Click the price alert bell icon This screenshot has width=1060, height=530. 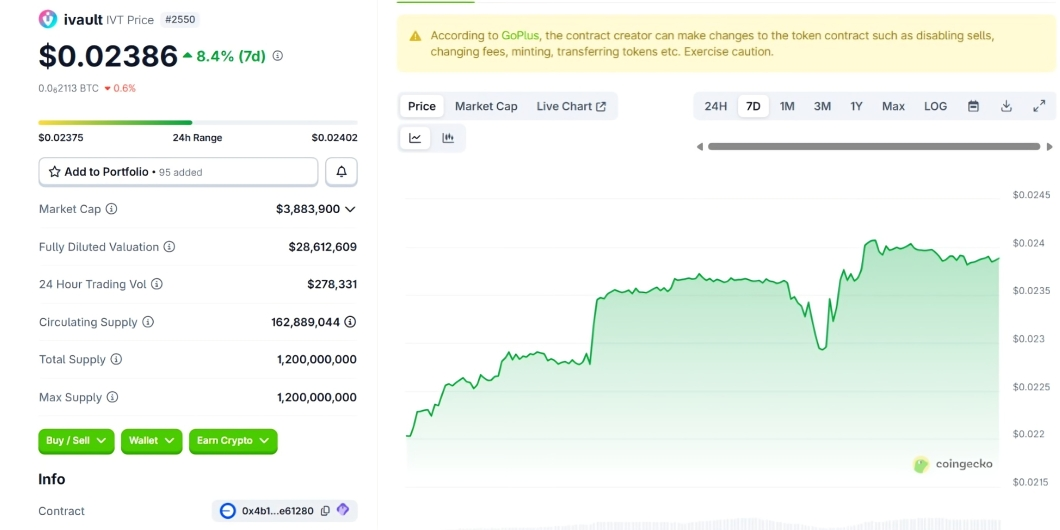point(341,172)
